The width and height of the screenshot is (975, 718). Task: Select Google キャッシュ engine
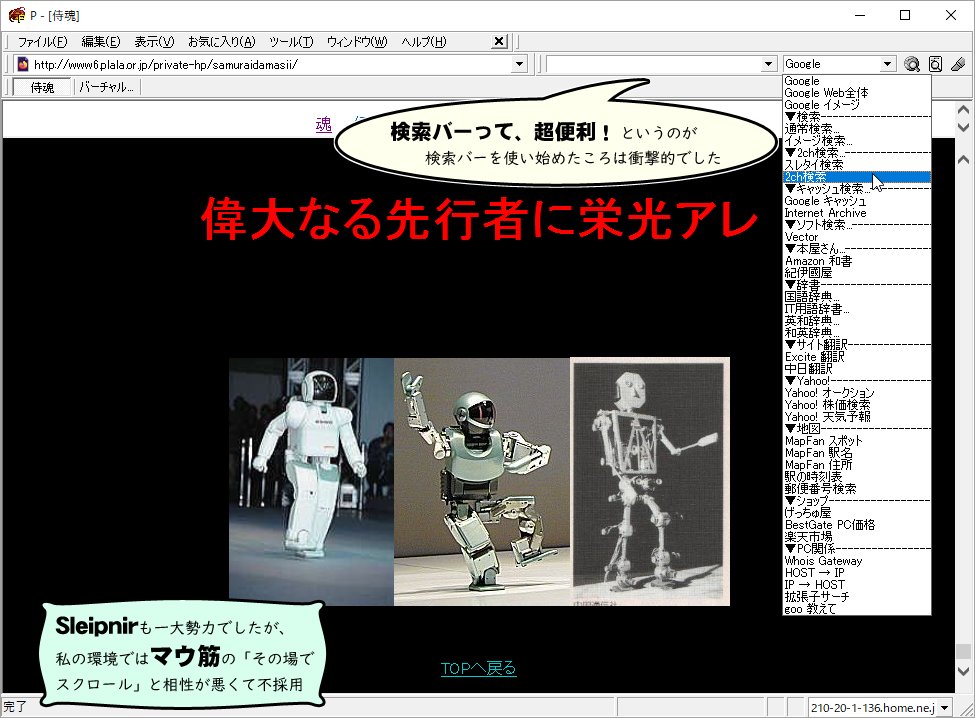click(857, 201)
